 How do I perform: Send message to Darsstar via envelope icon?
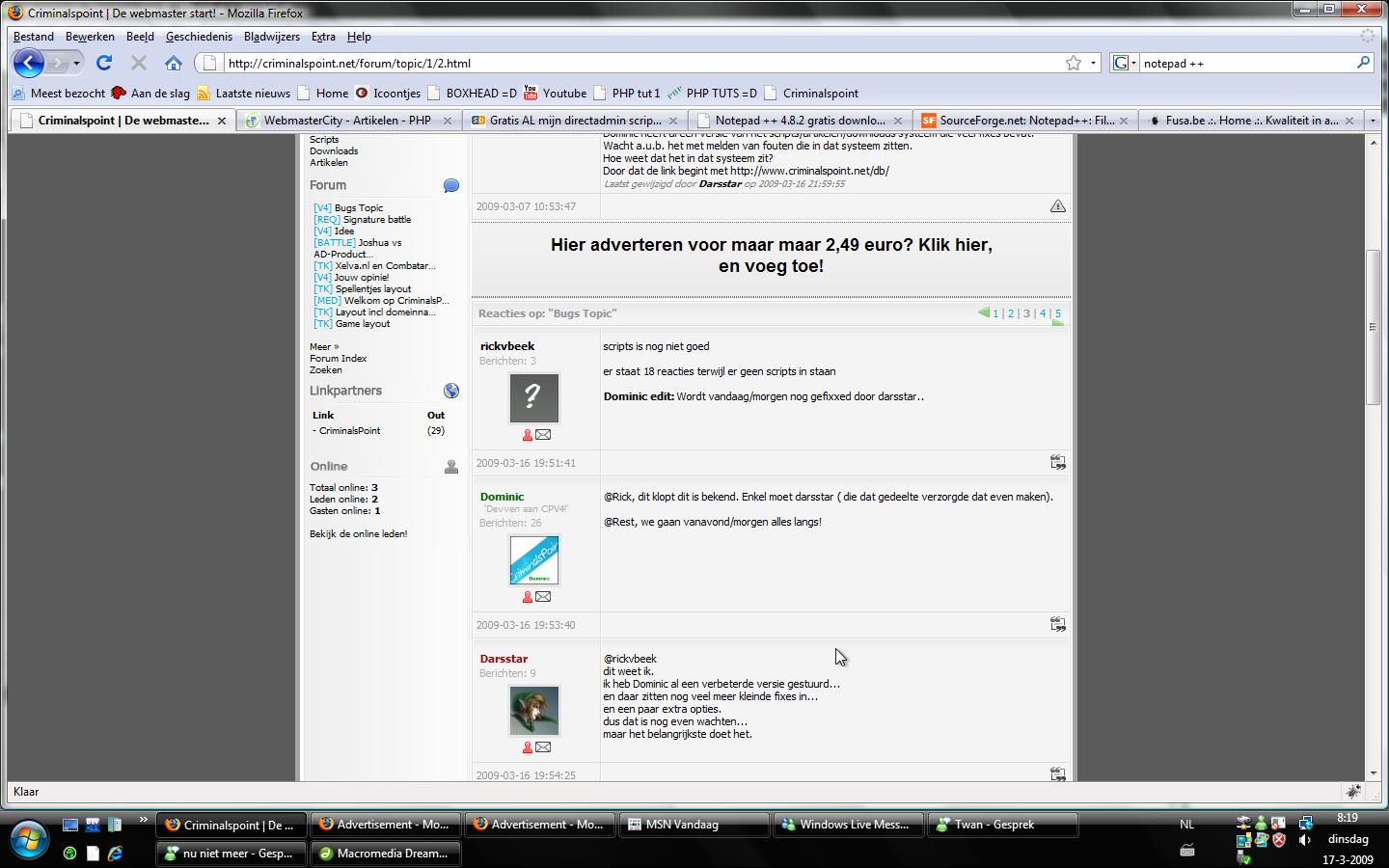click(543, 747)
